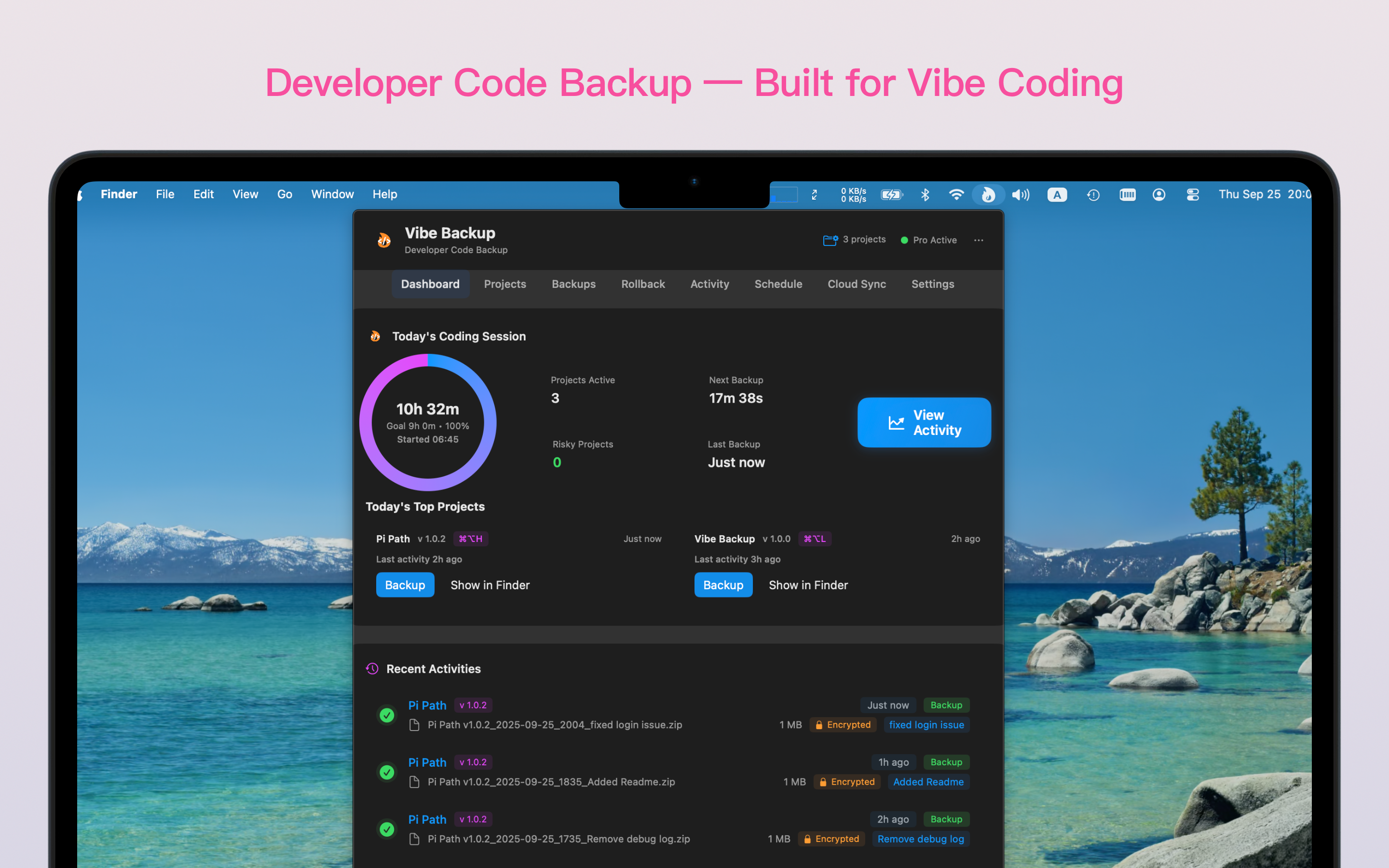This screenshot has width=1389, height=868.
Task: Open the Bluetooth menu bar icon
Action: [925, 195]
